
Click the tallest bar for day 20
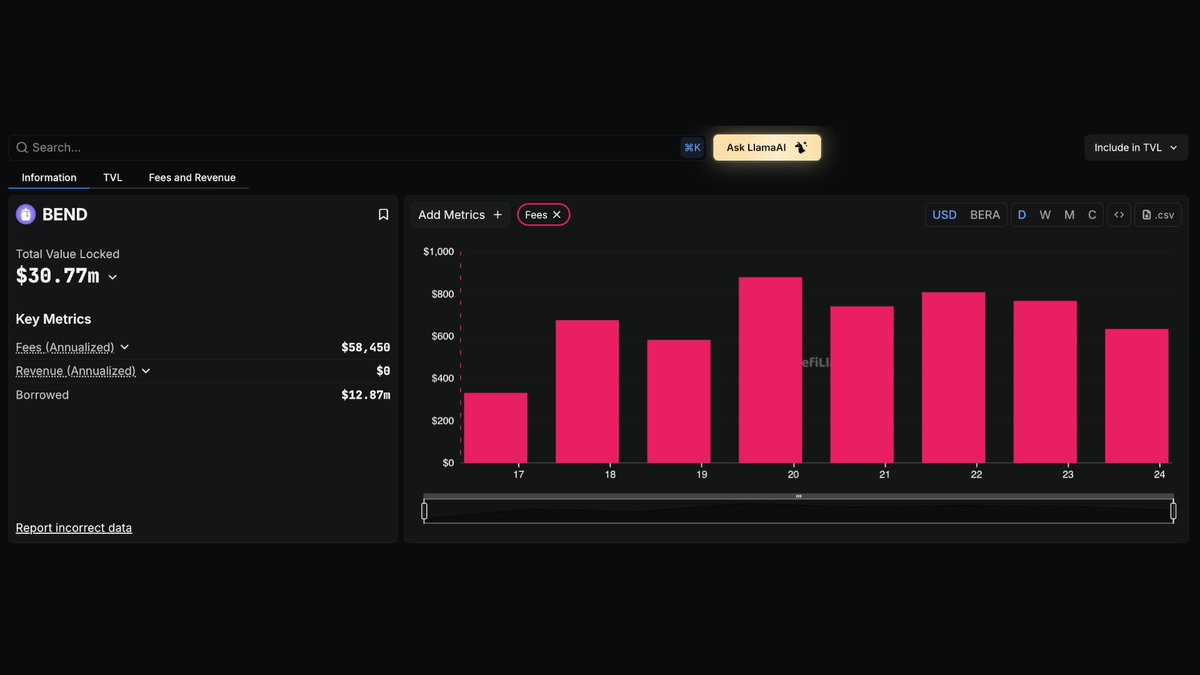(770, 370)
